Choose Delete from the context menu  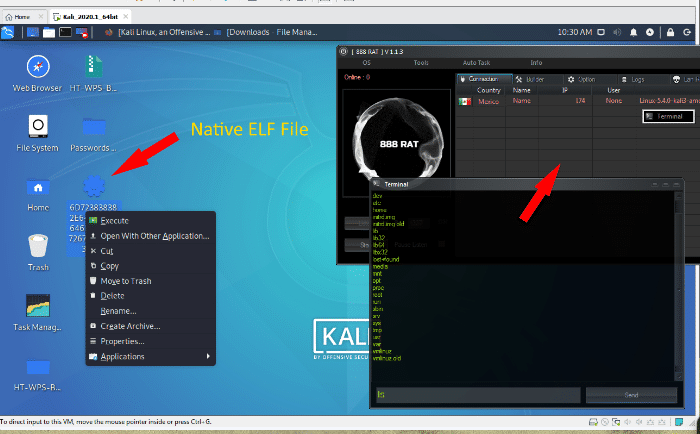(150, 296)
